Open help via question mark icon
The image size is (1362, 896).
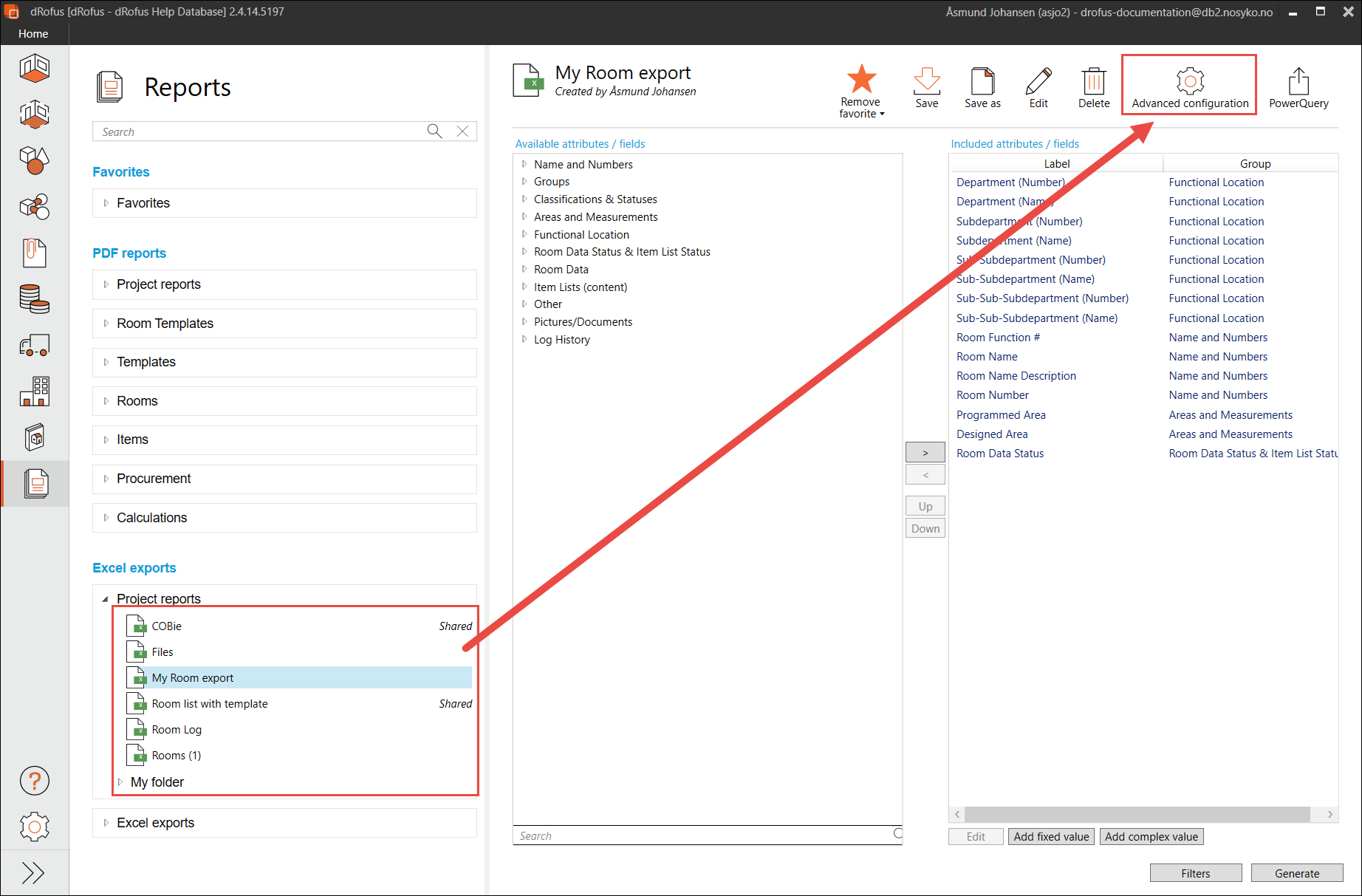pyautogui.click(x=34, y=781)
